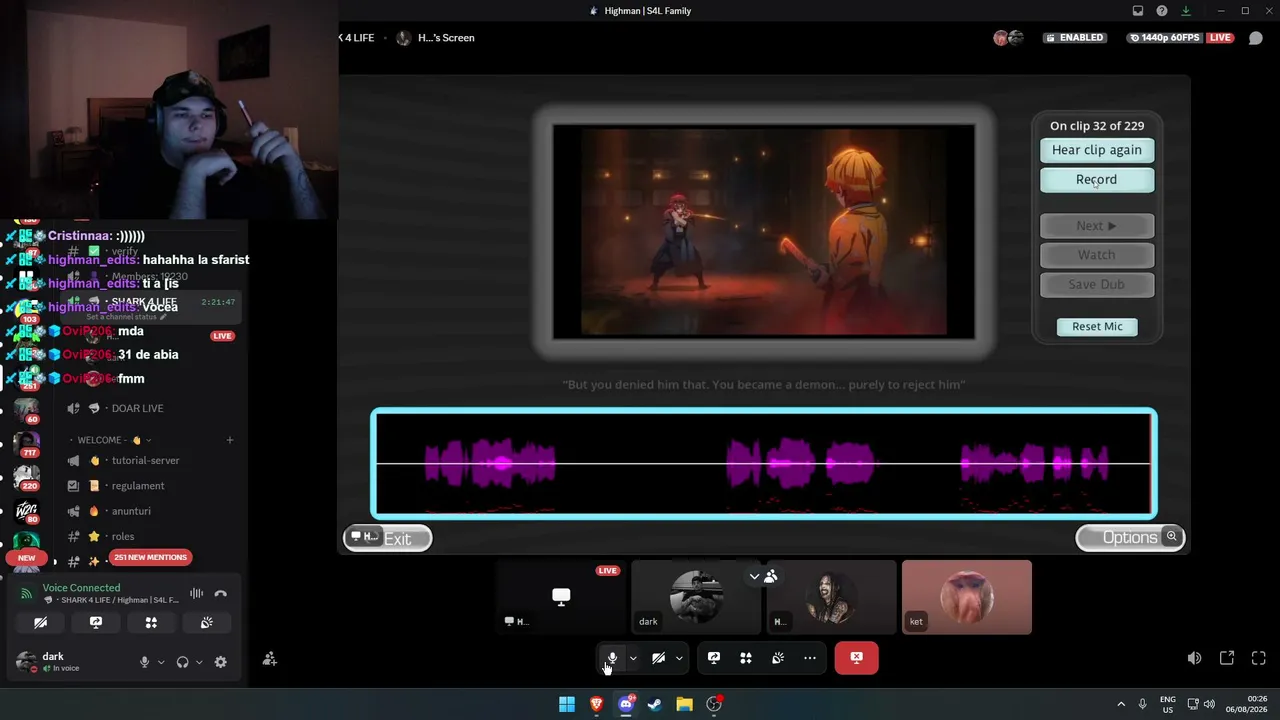Open File Explorer from taskbar

(x=684, y=704)
